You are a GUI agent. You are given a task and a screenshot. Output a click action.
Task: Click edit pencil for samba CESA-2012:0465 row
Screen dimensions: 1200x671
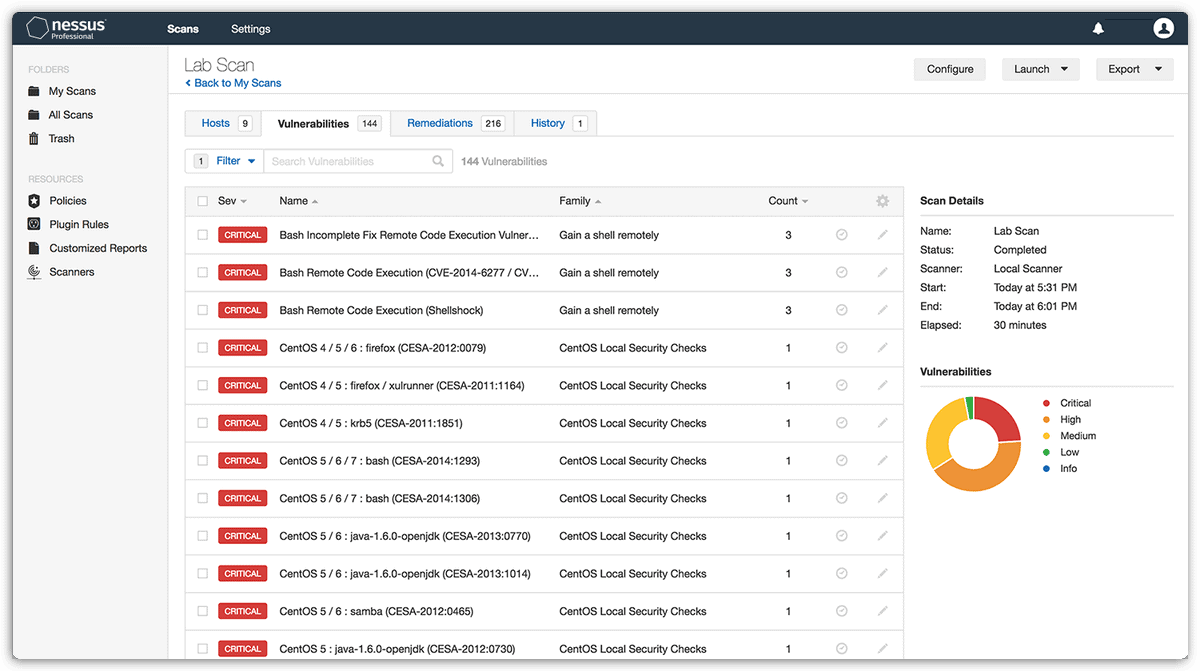click(x=882, y=611)
